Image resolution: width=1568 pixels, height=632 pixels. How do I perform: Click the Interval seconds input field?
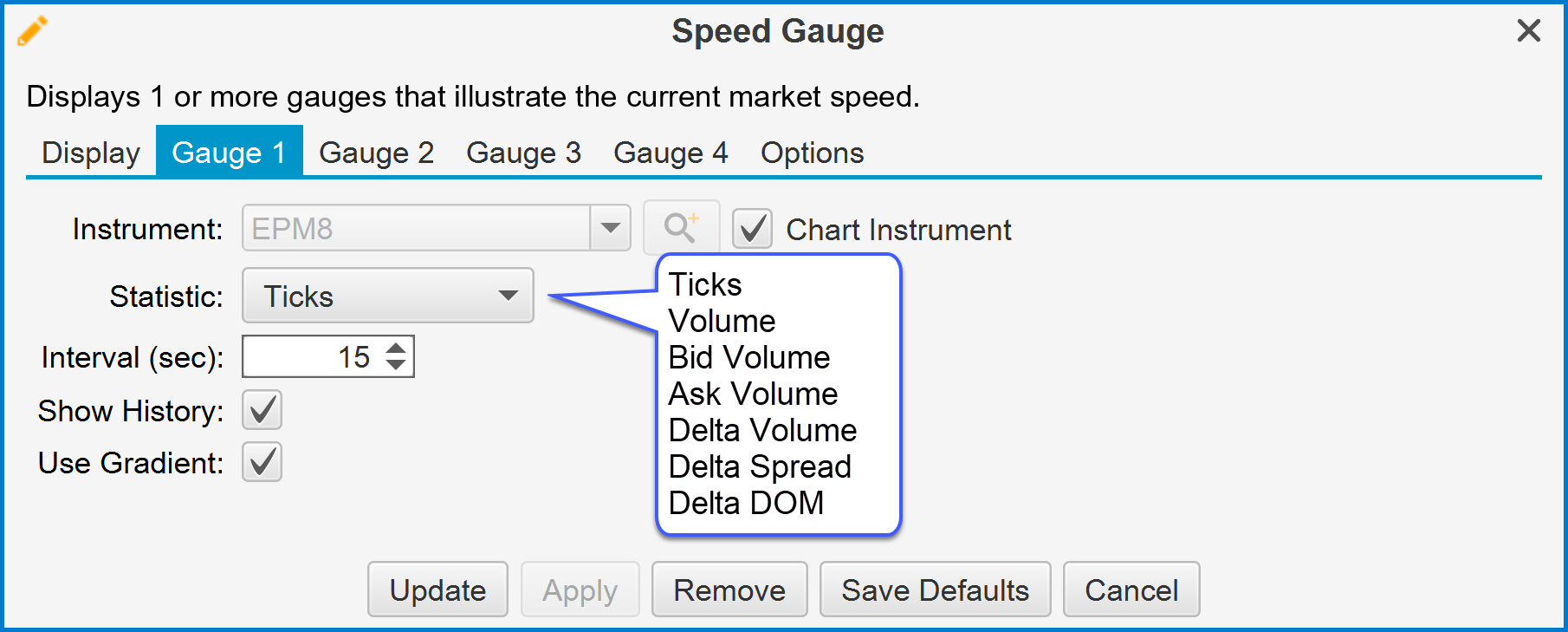(x=312, y=357)
